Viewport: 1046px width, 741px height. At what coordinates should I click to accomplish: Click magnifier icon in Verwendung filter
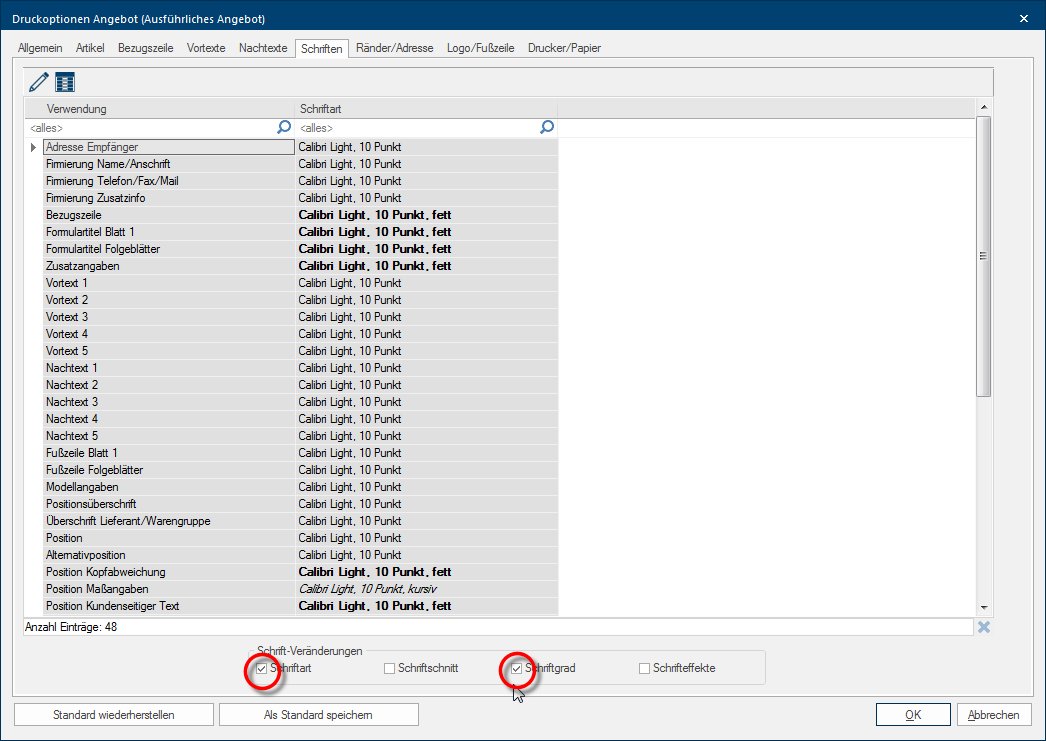(284, 128)
